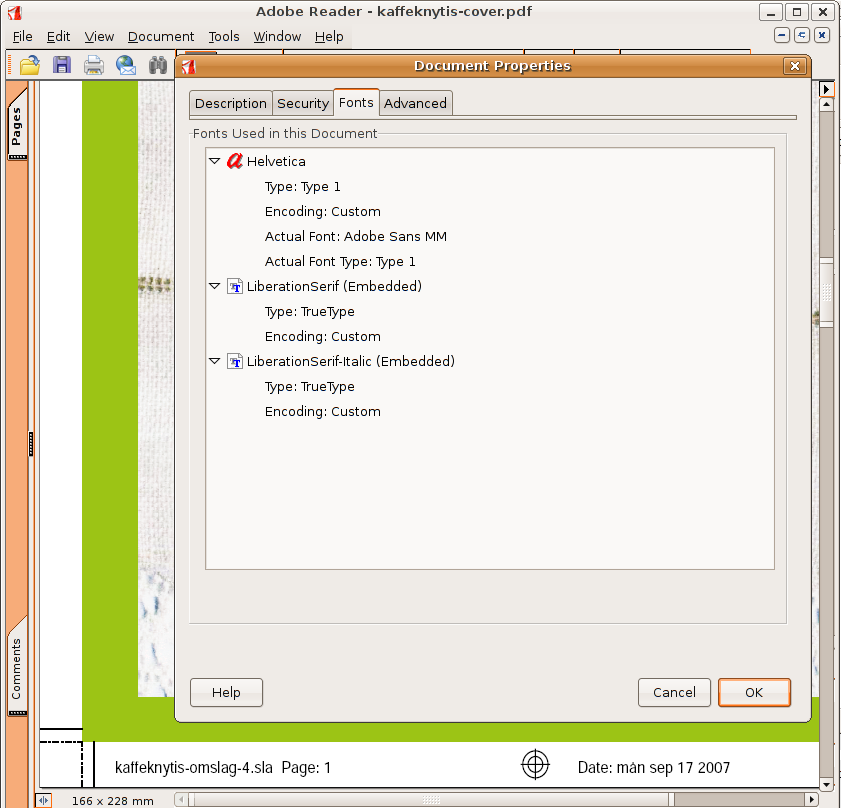Image resolution: width=841 pixels, height=808 pixels.
Task: Switch to the Description tab
Action: click(230, 103)
